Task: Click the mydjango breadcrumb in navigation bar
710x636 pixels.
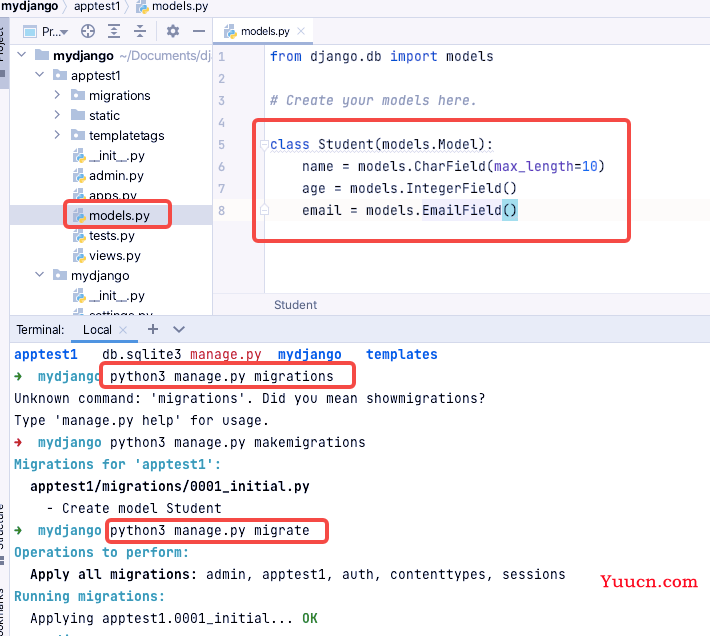Action: (30, 6)
